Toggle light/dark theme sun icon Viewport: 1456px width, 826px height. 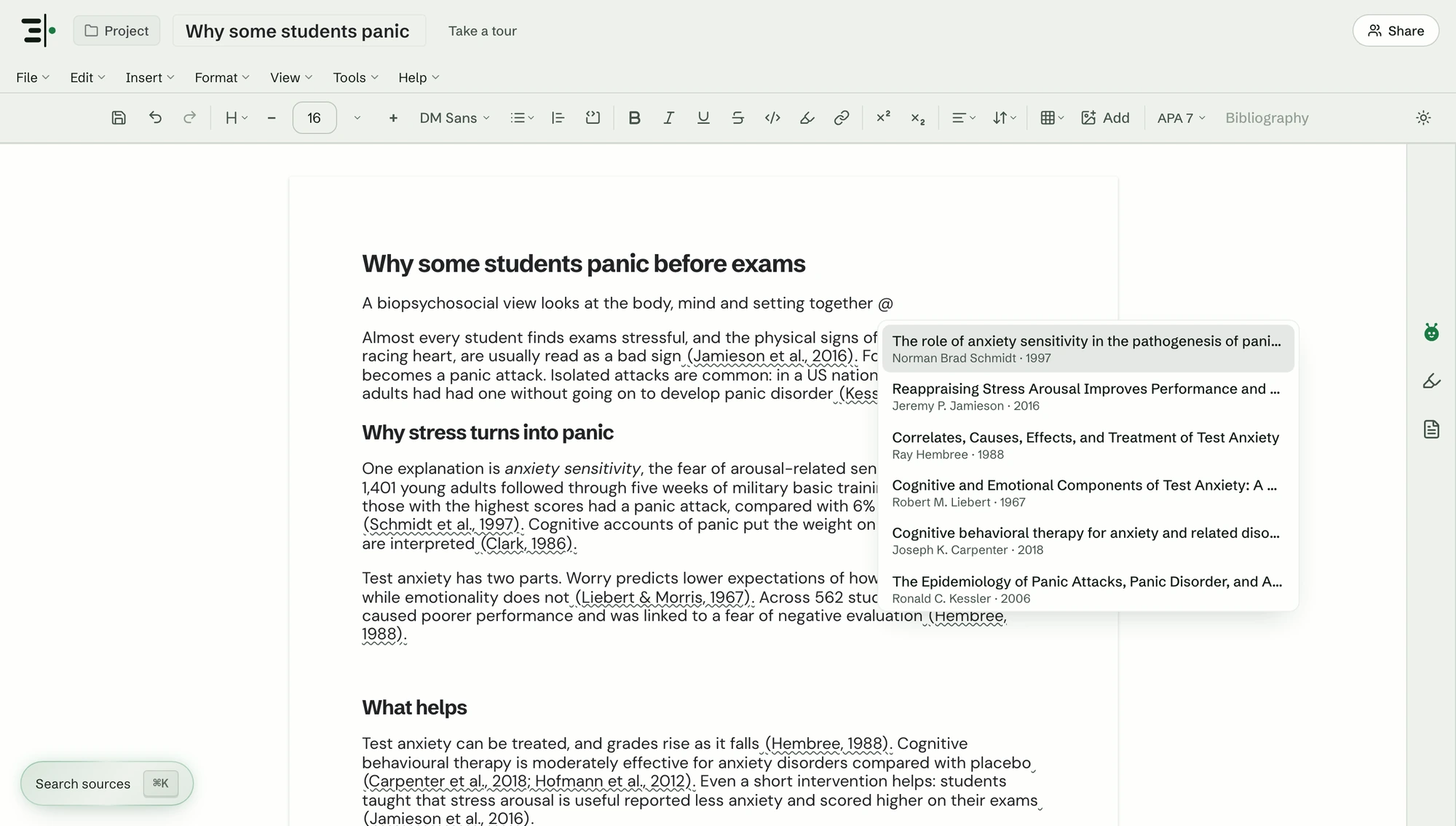tap(1423, 118)
